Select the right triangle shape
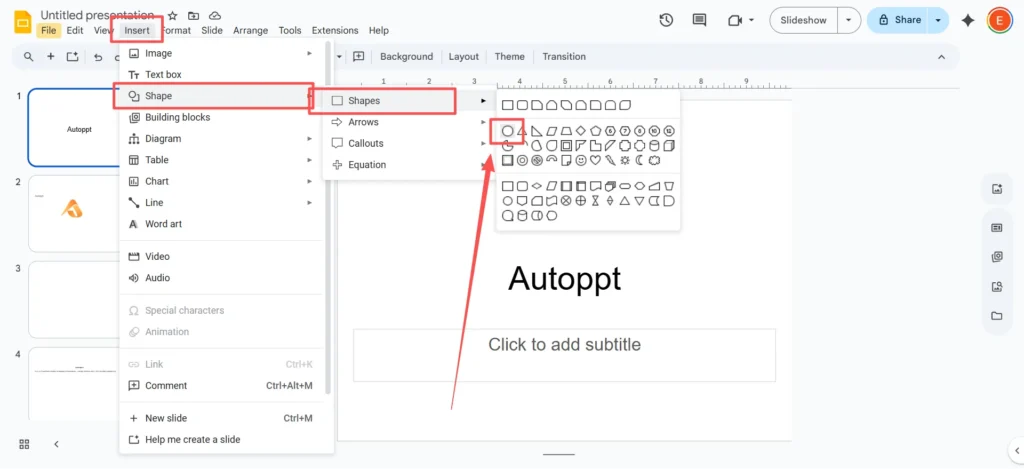 (x=537, y=131)
